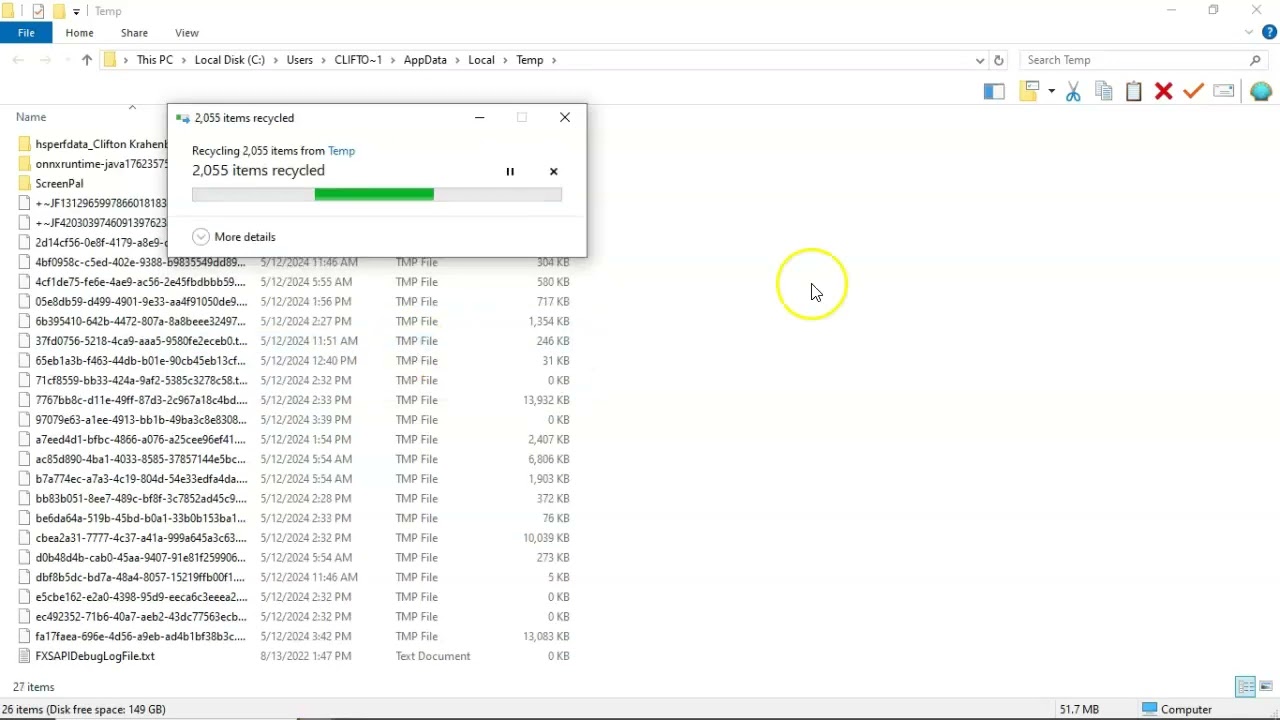The image size is (1280, 720).
Task: Click Users in the address breadcrumb
Action: (300, 60)
